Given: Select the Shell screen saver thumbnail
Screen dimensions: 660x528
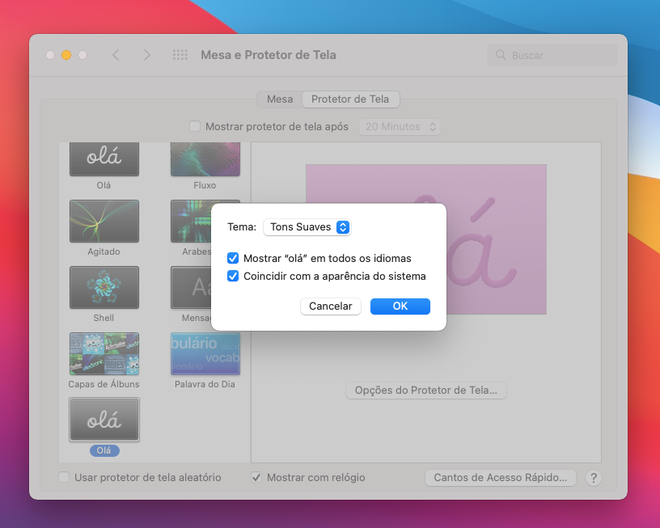Looking at the screenshot, I should [104, 288].
